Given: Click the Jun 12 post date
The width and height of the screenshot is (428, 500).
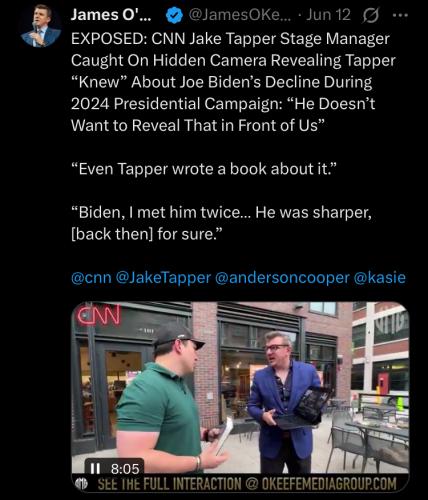Looking at the screenshot, I should pos(328,15).
